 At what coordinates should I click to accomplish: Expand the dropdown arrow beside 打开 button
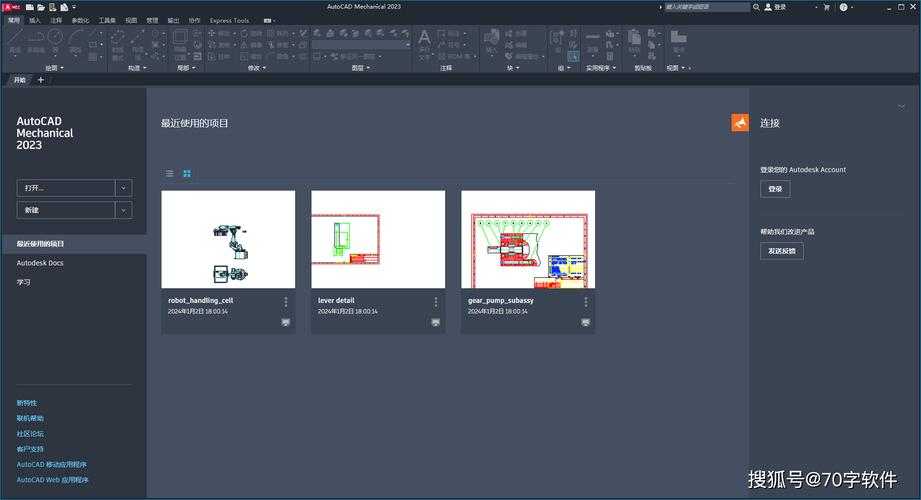tap(123, 188)
